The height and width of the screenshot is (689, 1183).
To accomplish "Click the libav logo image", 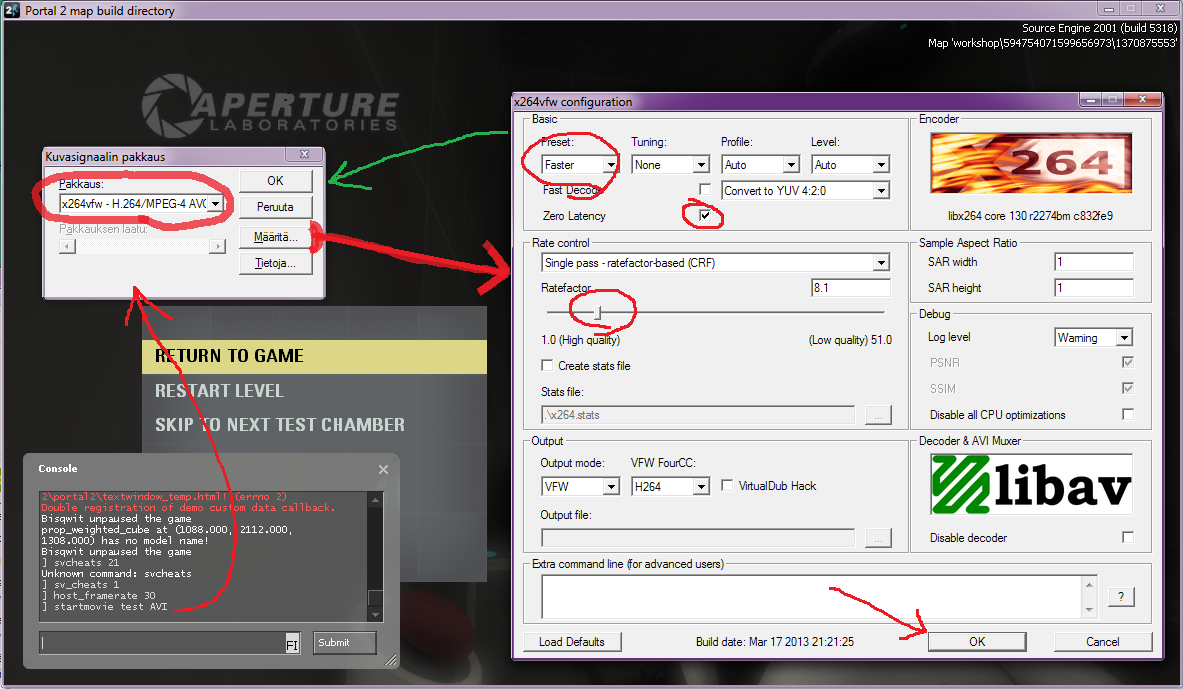I will [x=1031, y=484].
